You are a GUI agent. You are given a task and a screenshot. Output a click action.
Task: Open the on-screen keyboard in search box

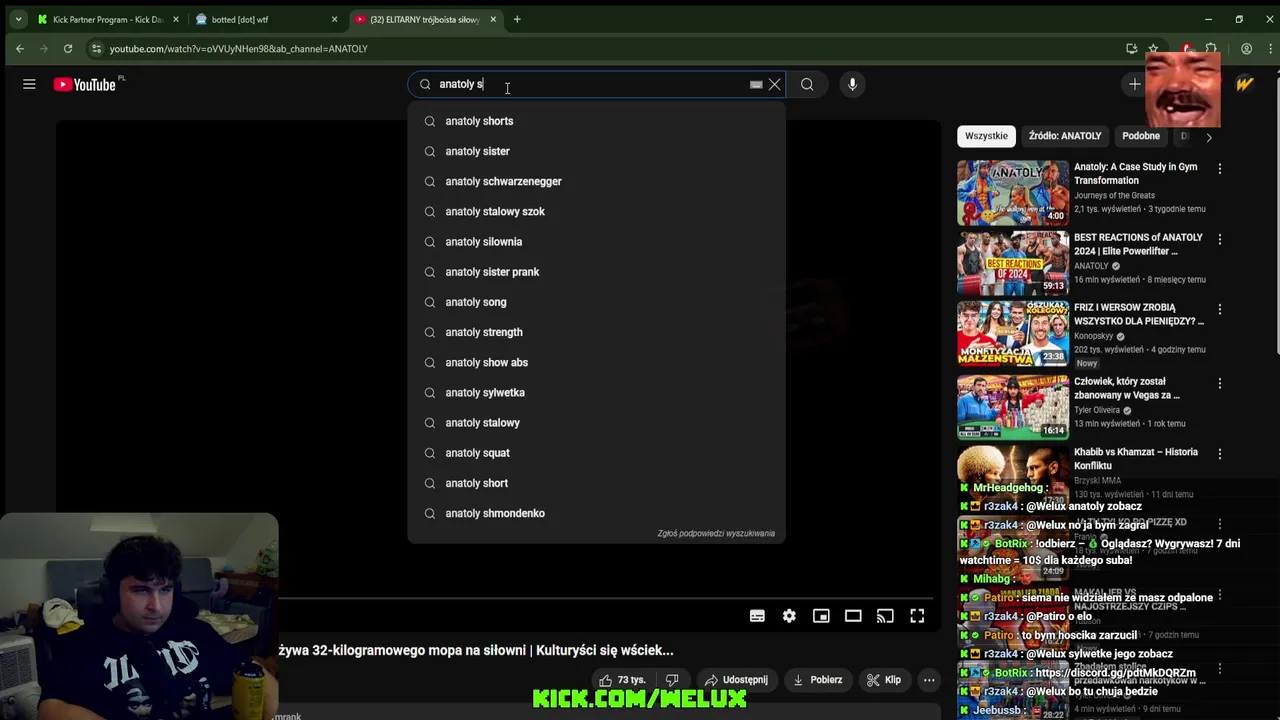[x=756, y=85]
